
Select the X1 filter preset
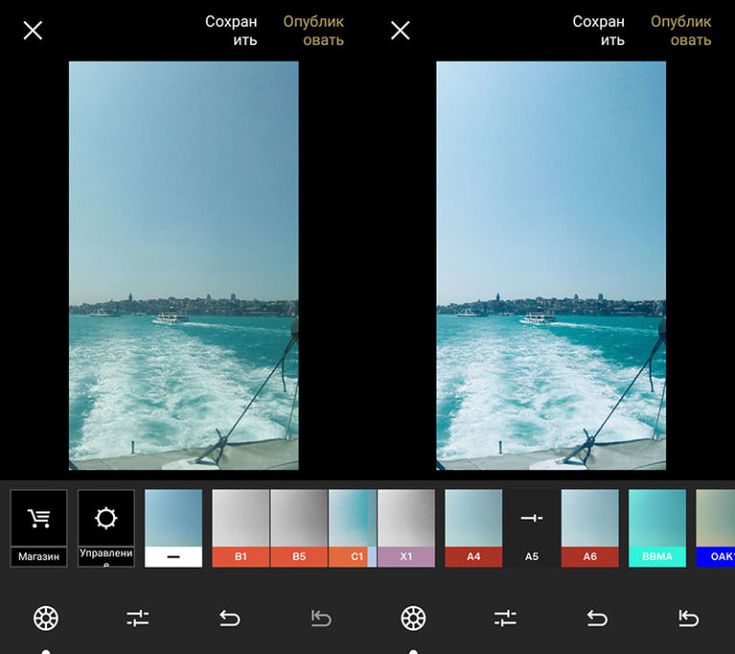406,527
